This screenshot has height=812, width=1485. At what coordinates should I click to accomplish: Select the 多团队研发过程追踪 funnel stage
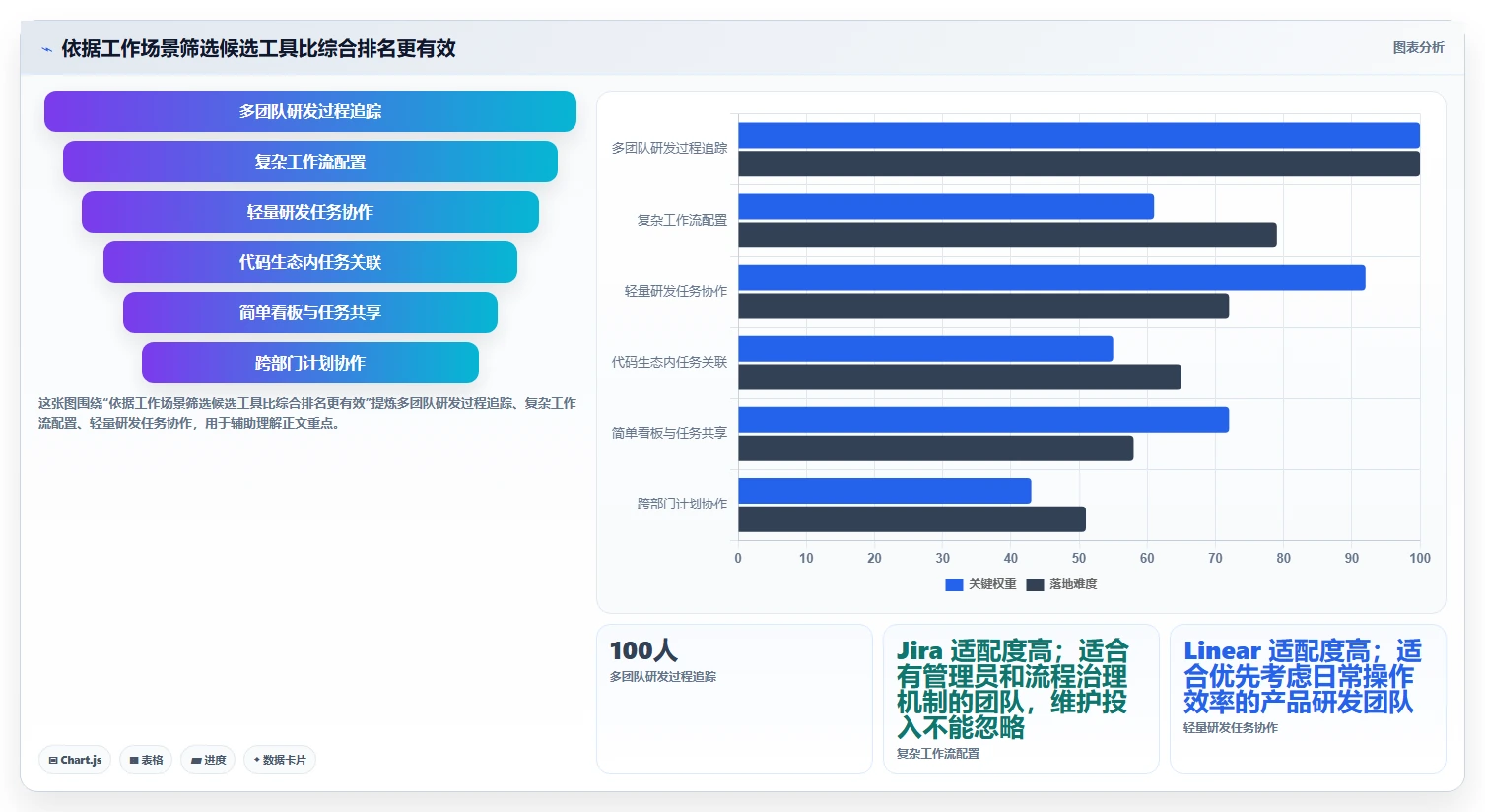coord(310,111)
